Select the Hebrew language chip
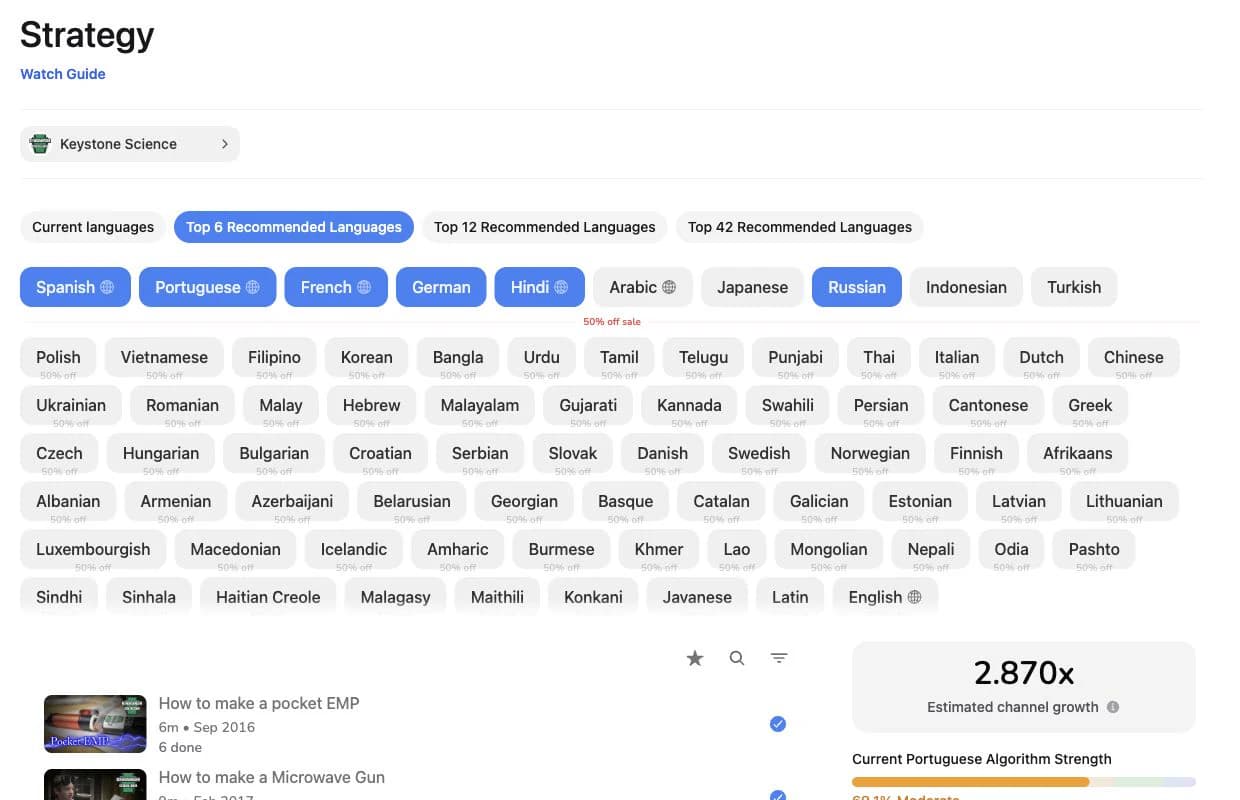Screen dimensions: 1240x800 372,405
